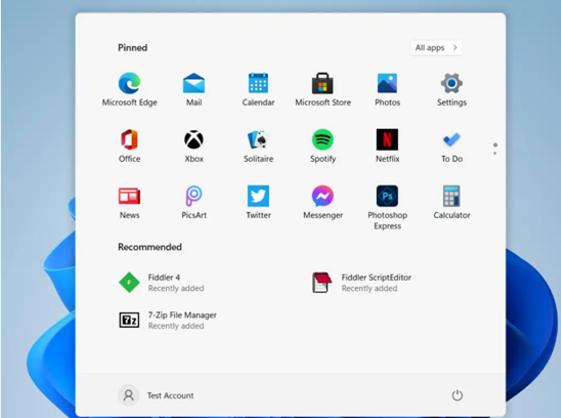Image resolution: width=561 pixels, height=418 pixels.
Task: Open the recommended Fiddler 4 app
Action: [x=161, y=282]
